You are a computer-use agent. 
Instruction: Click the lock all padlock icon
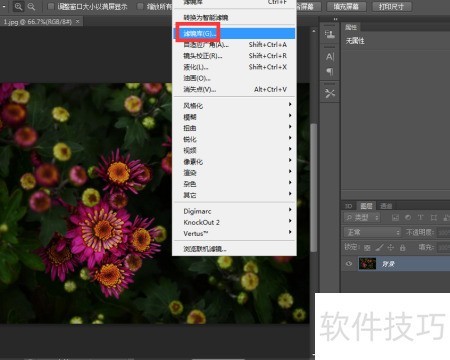point(403,248)
